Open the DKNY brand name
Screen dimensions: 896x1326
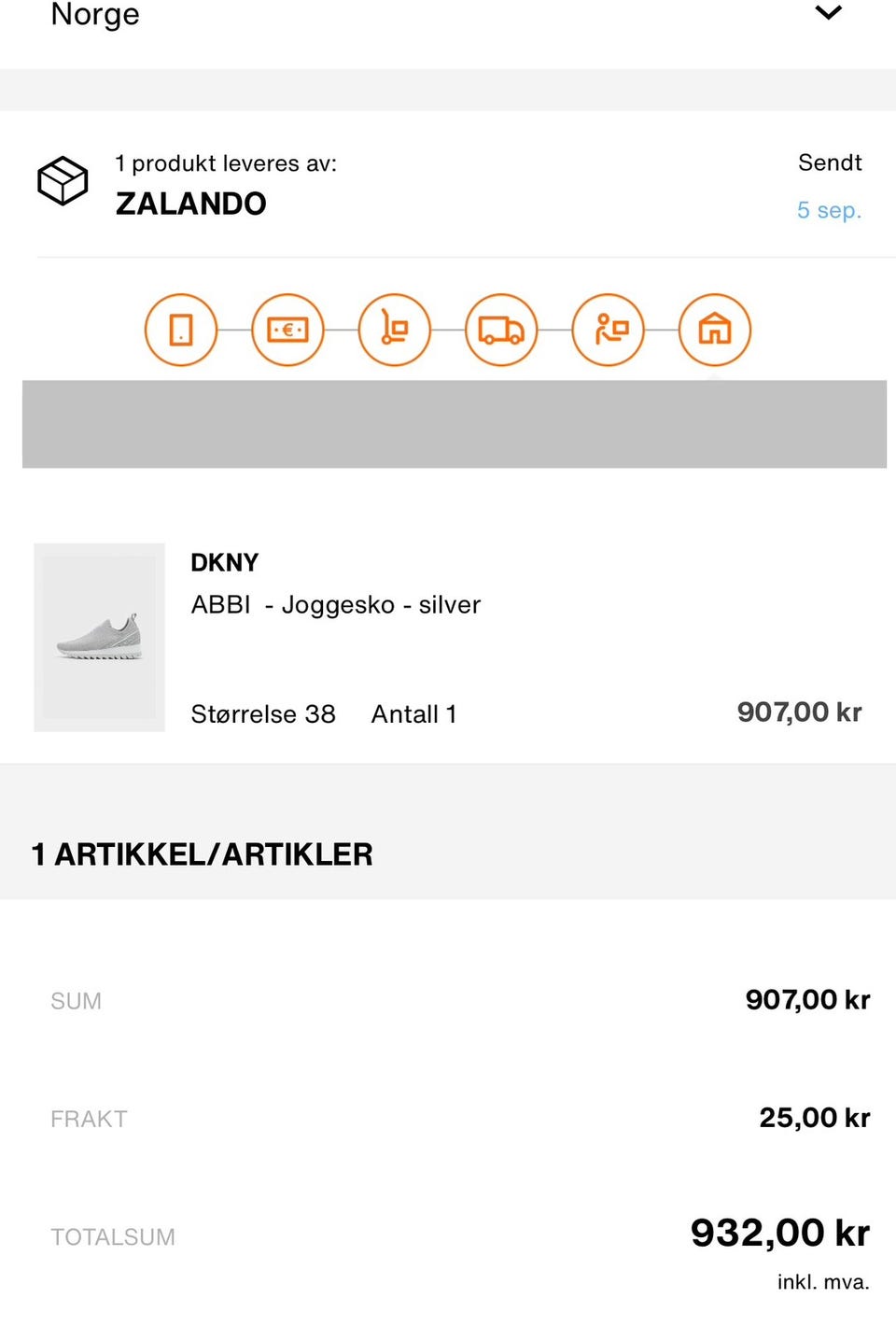tap(225, 562)
